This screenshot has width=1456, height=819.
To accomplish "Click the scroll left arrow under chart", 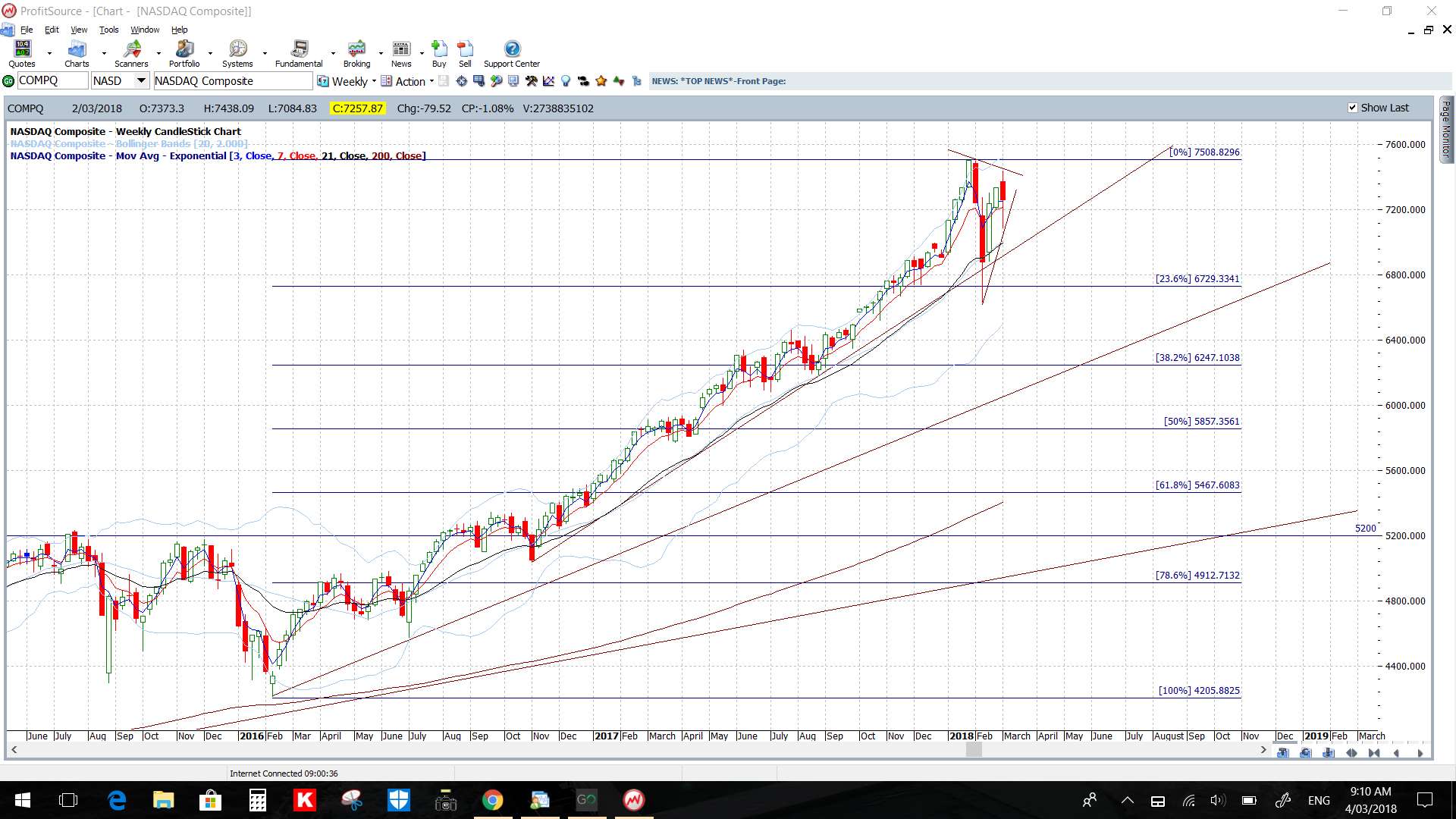I will pyautogui.click(x=14, y=750).
